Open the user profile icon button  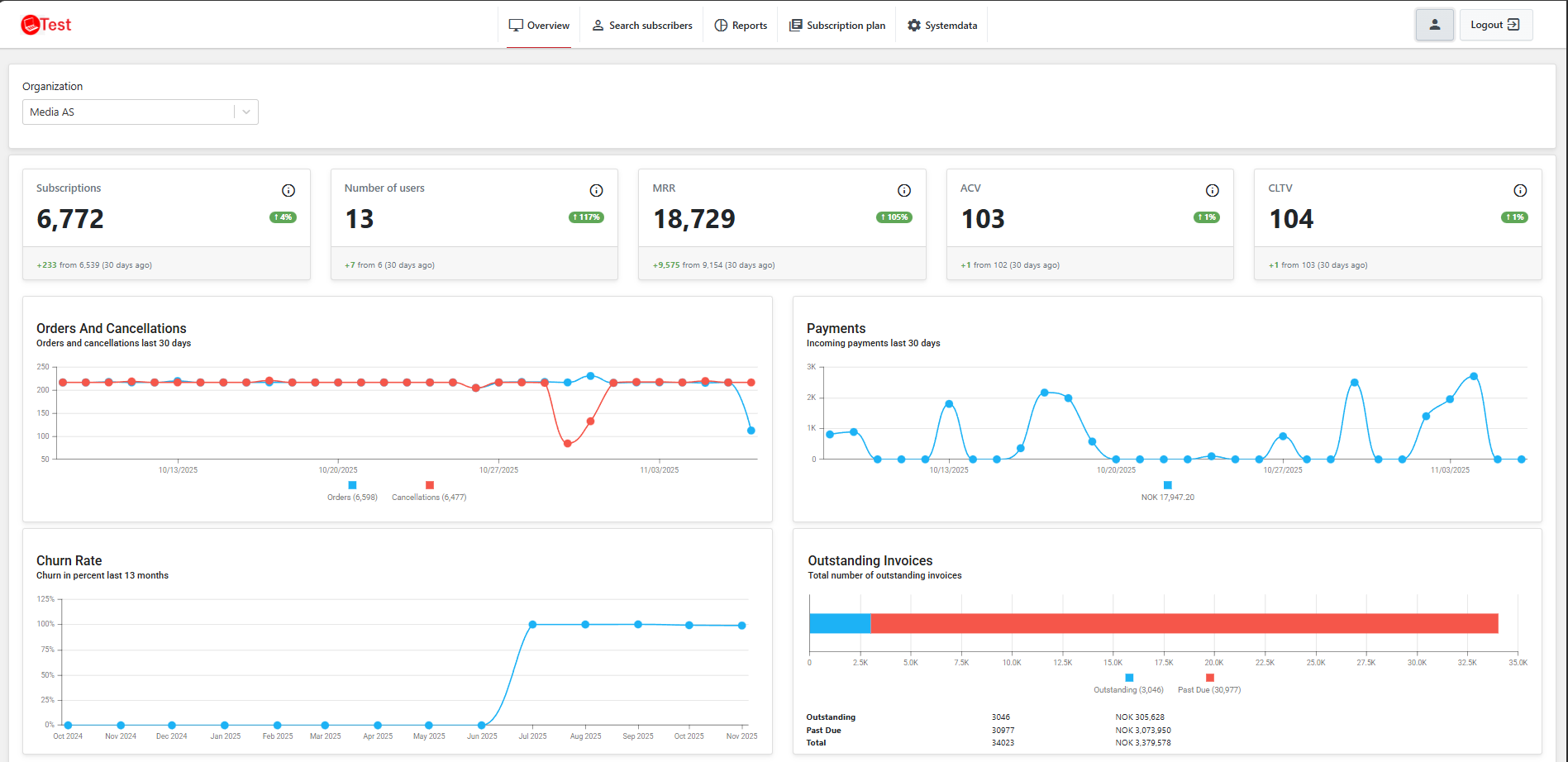coord(1435,25)
